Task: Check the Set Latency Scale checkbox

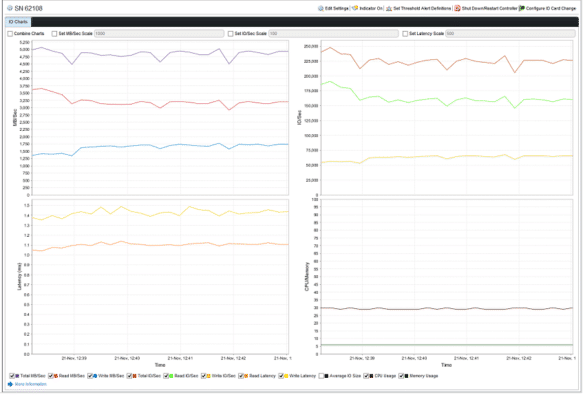Action: pos(405,34)
